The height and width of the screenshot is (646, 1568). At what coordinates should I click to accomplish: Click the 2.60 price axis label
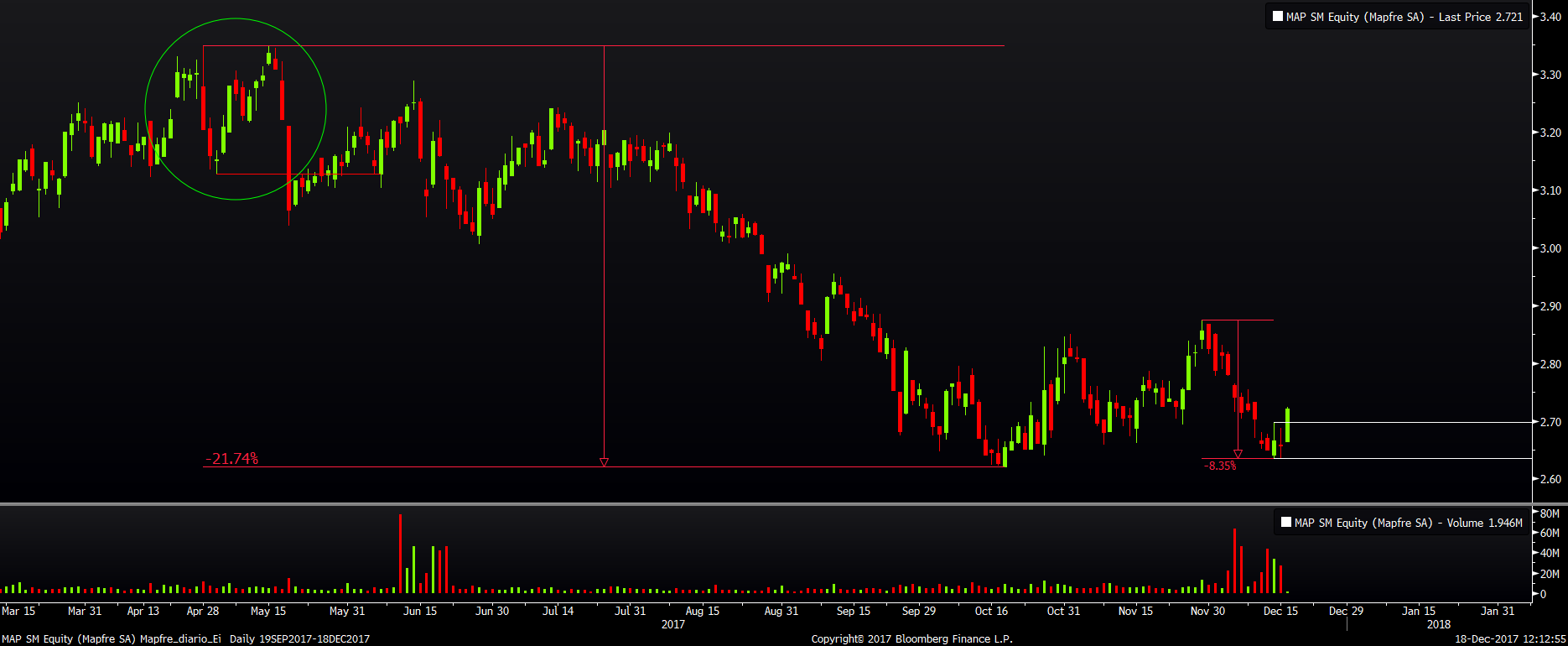coord(1551,479)
